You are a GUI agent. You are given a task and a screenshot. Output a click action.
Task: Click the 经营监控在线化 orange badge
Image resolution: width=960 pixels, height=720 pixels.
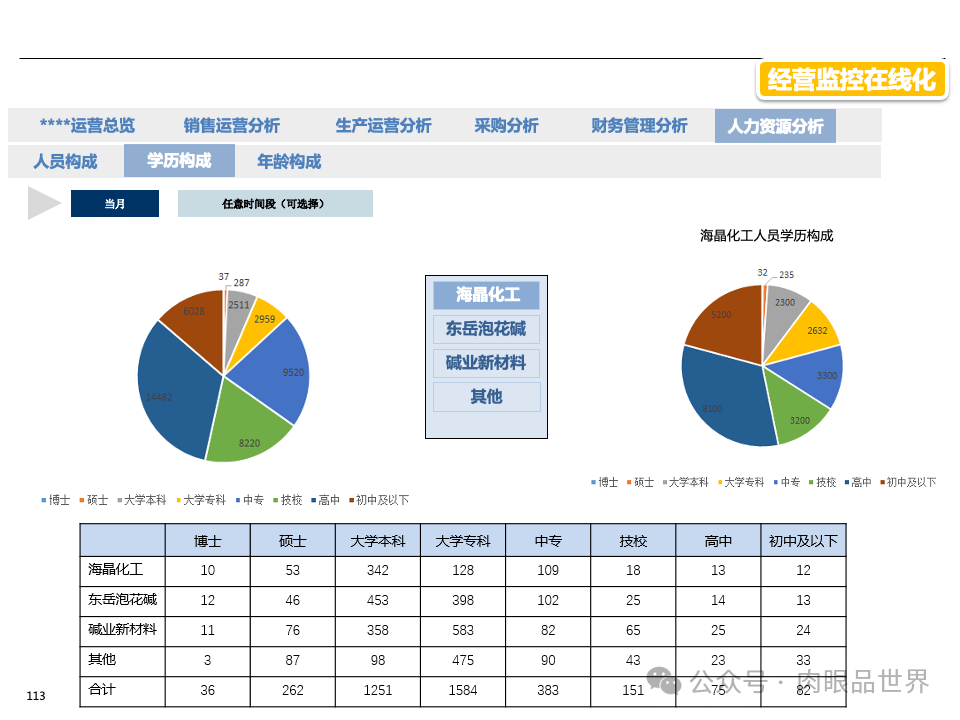coord(852,80)
